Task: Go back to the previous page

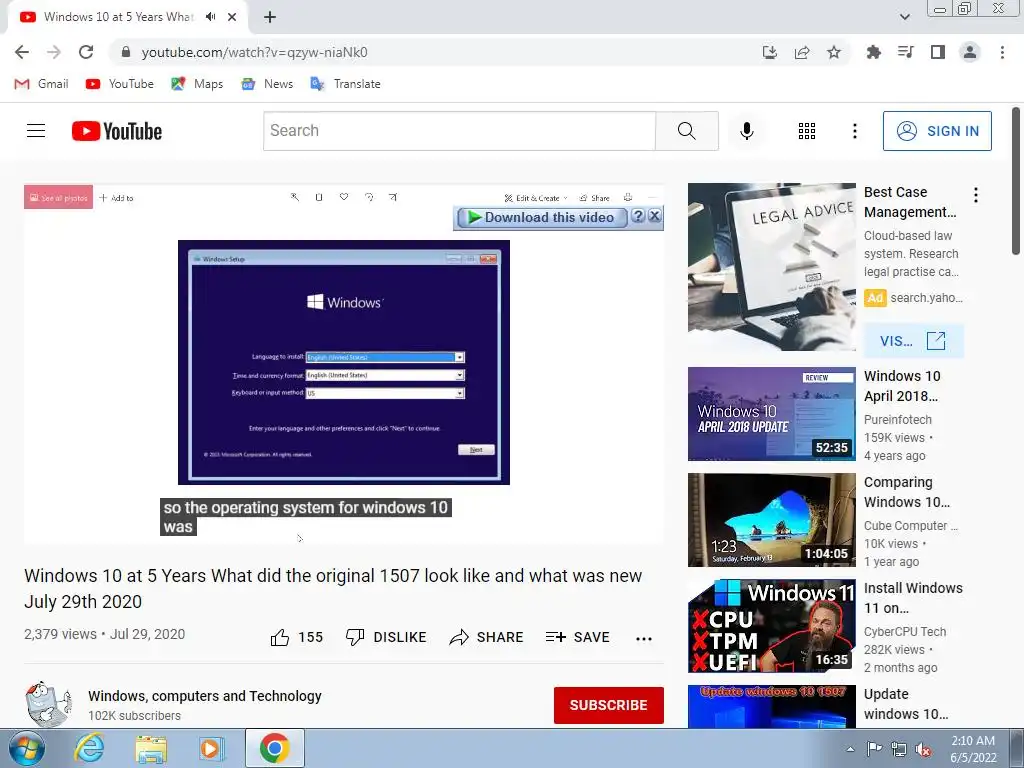Action: (22, 52)
